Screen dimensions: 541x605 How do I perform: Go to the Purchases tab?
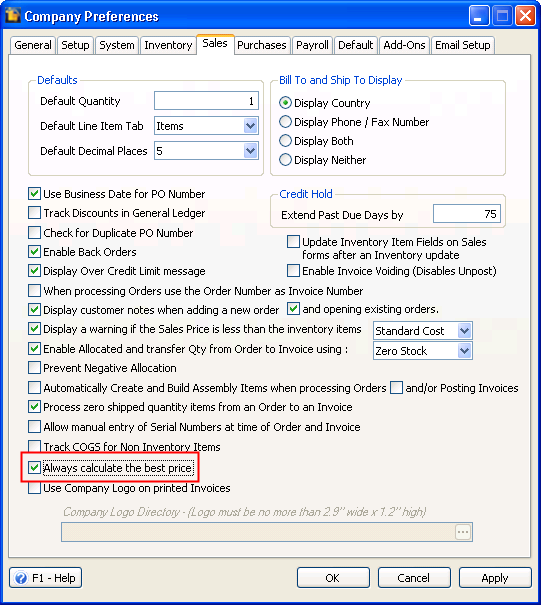[262, 45]
